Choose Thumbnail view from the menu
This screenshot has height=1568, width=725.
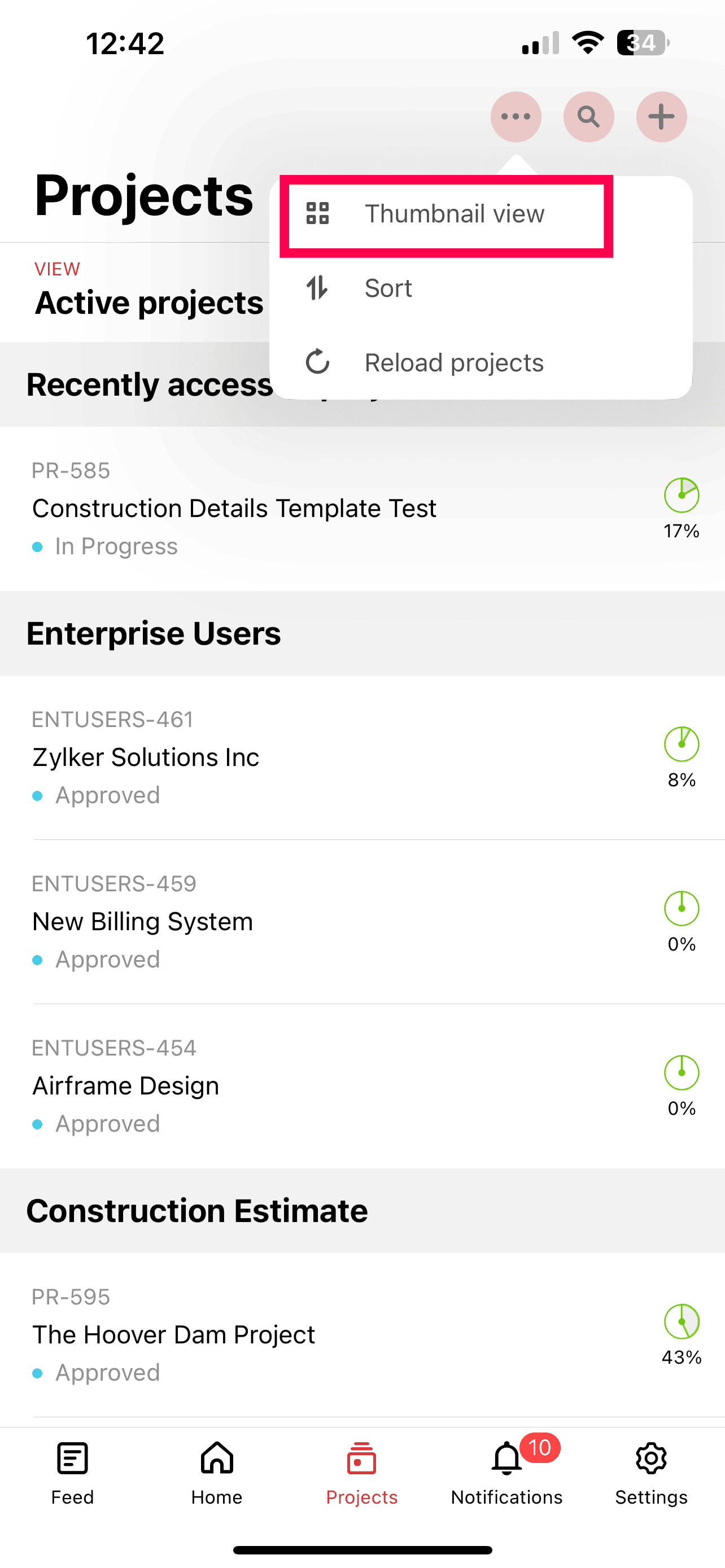(454, 214)
